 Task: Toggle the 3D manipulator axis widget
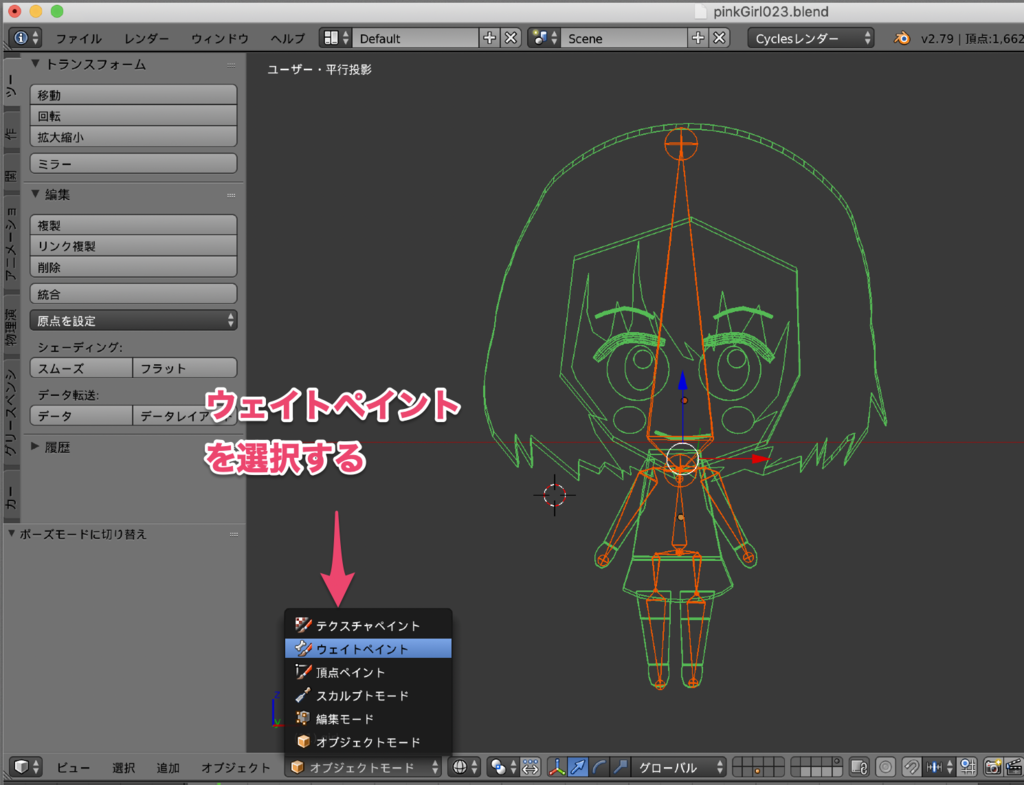(x=557, y=767)
